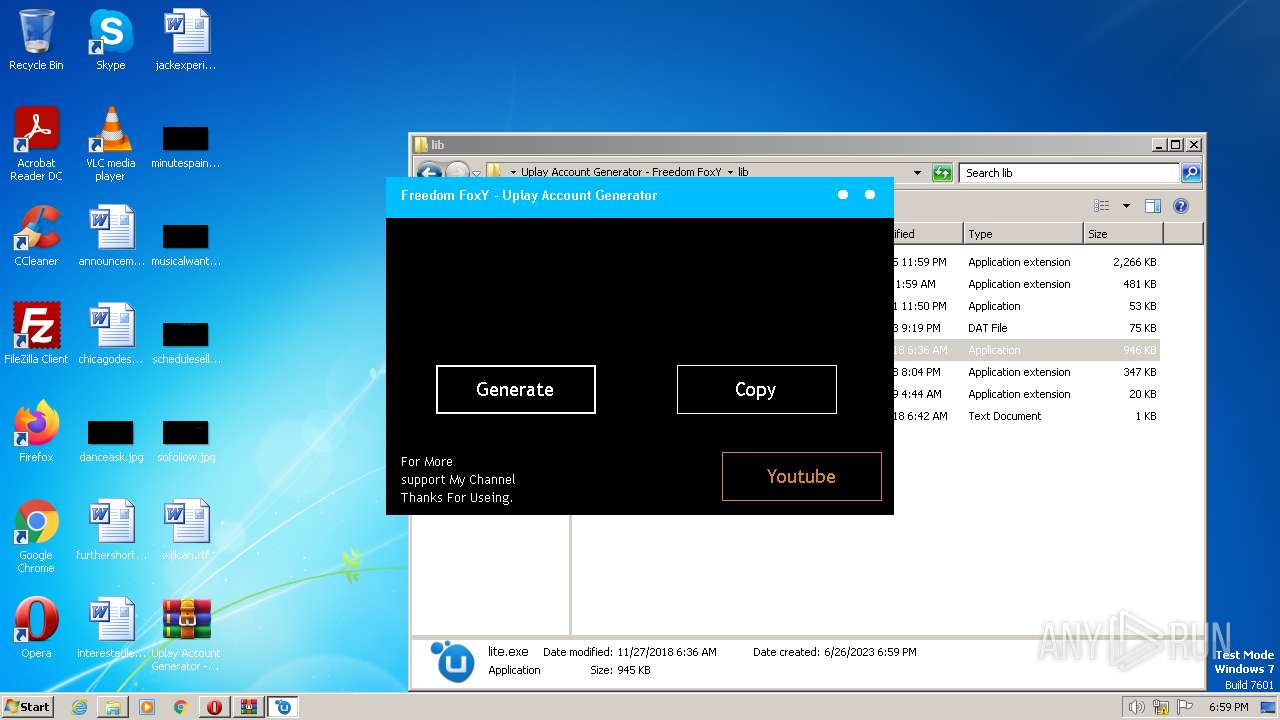The image size is (1280, 720).
Task: Select the danceask.jpg desktop file
Action: (x=110, y=440)
